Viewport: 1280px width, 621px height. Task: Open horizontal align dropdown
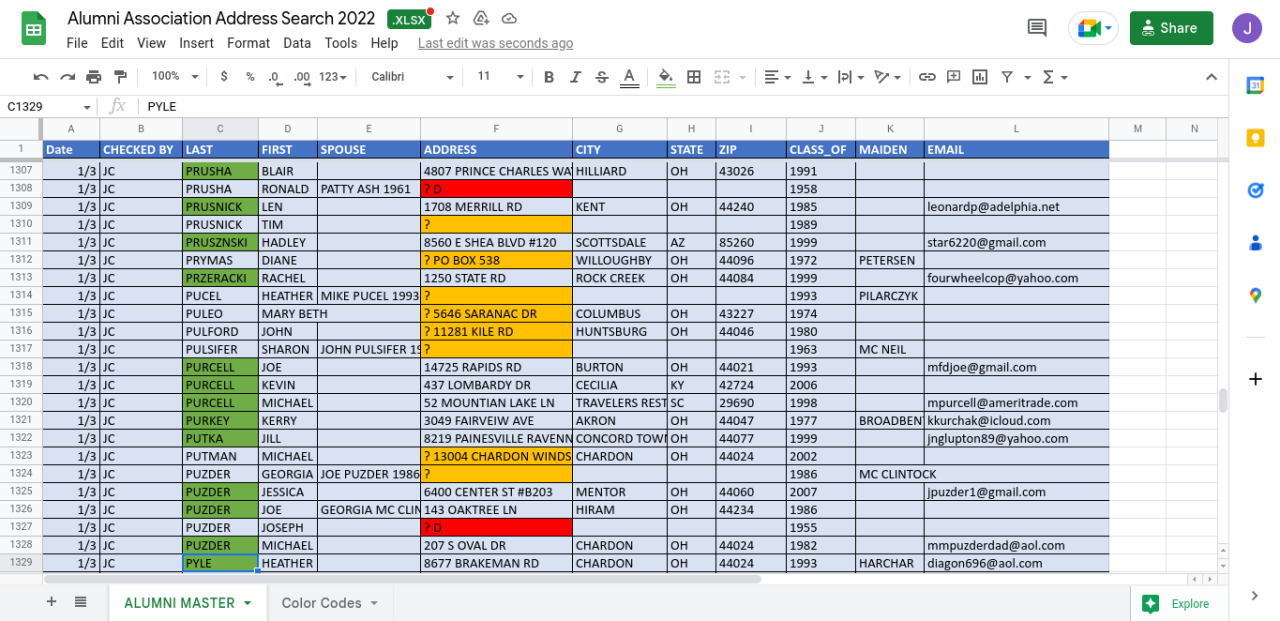click(776, 77)
